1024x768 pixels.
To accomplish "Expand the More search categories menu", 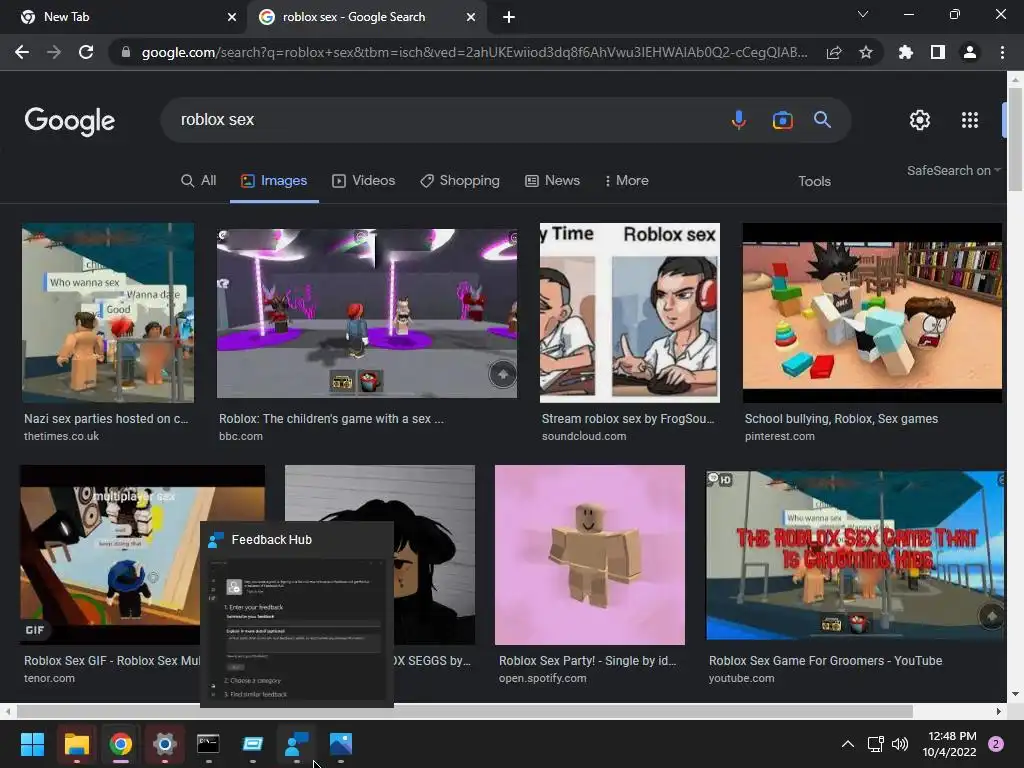I will click(x=626, y=181).
